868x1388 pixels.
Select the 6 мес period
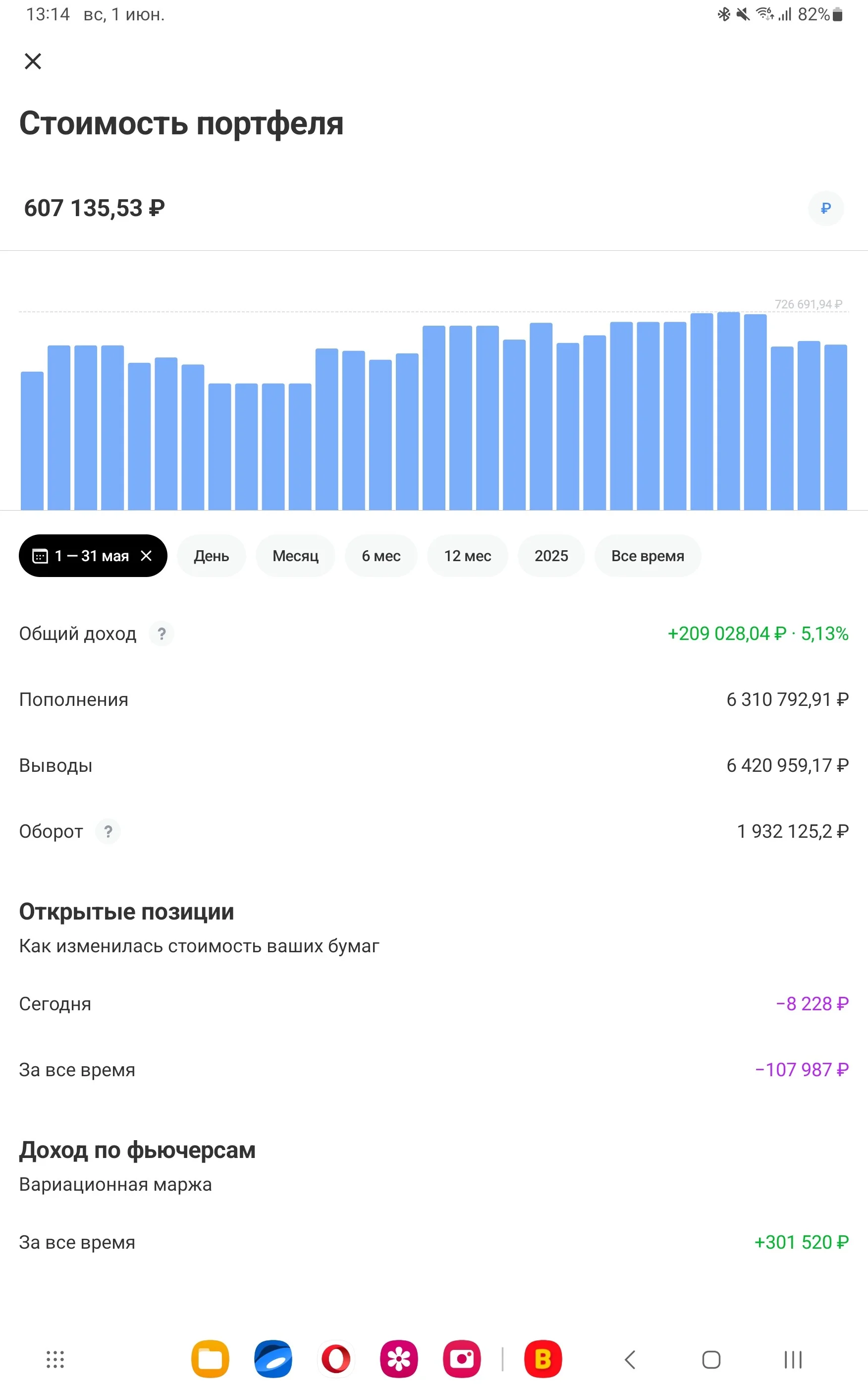coord(381,556)
